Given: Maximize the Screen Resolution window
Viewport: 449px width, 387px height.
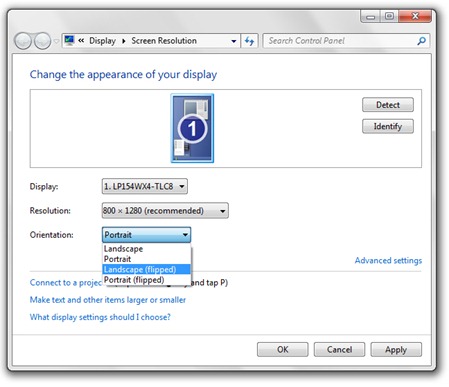Looking at the screenshot, I should point(389,16).
